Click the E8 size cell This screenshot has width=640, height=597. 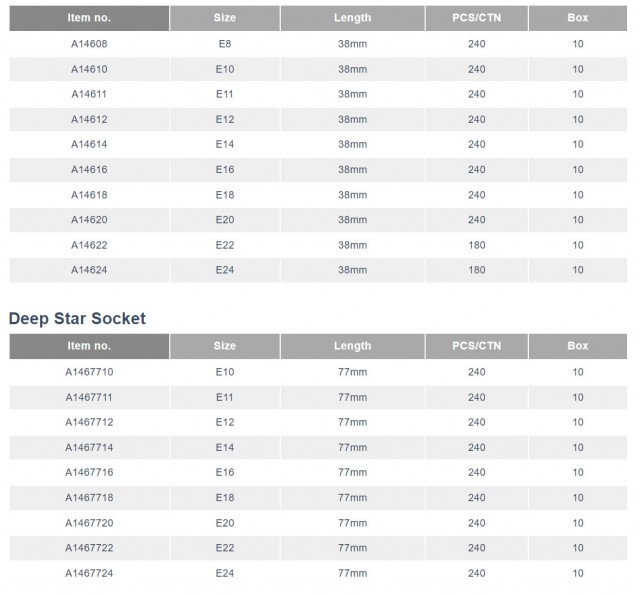225,44
